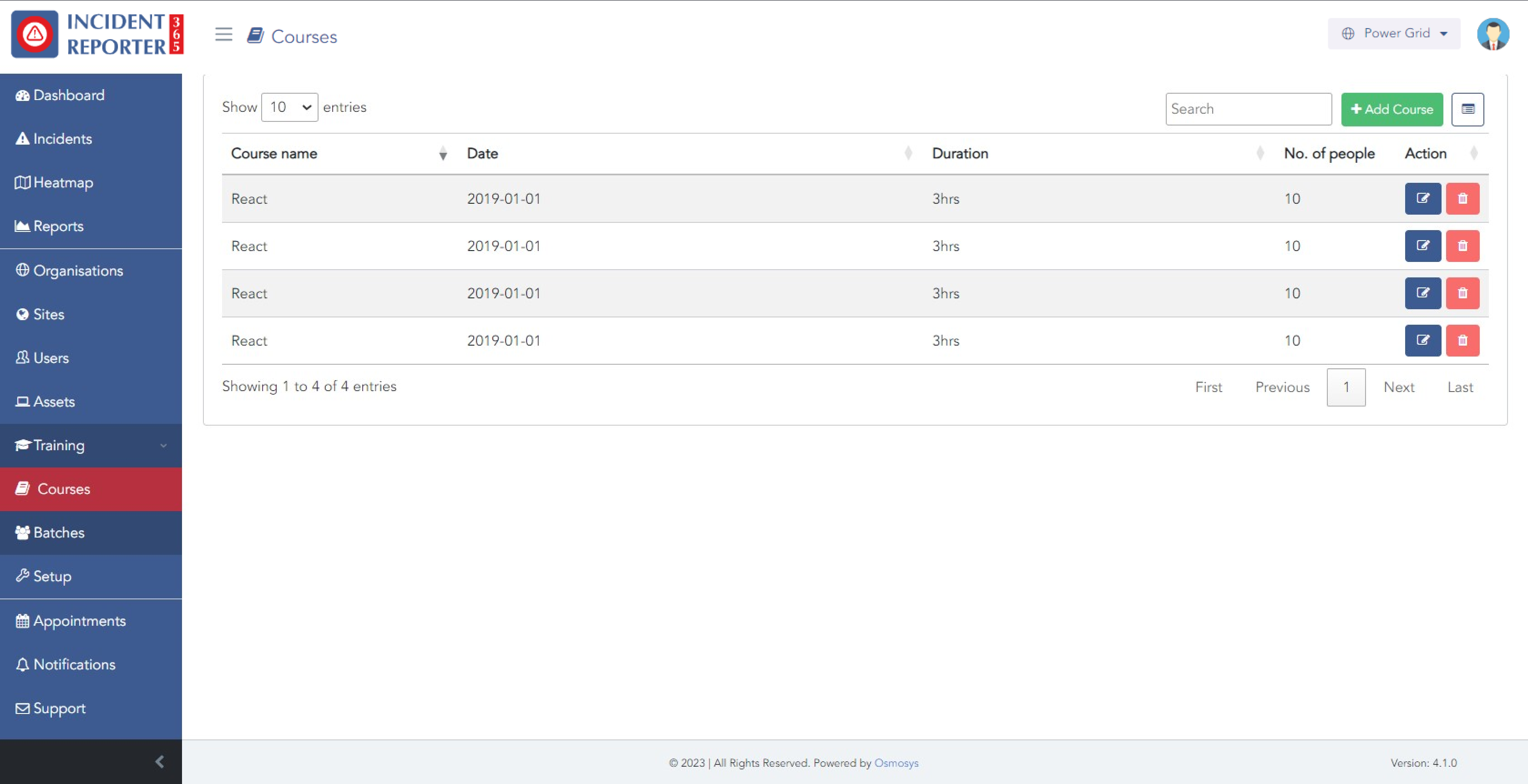Collapse sidebar using bottom left arrow
1528x784 pixels.
[159, 761]
